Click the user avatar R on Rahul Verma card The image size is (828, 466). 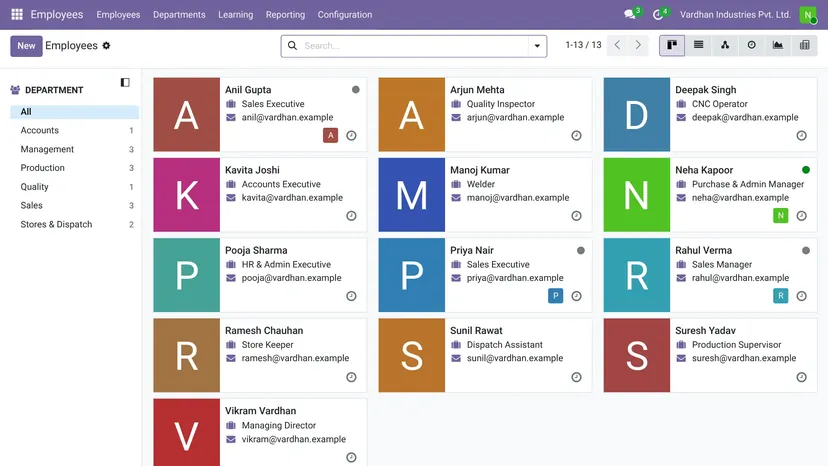(780, 296)
